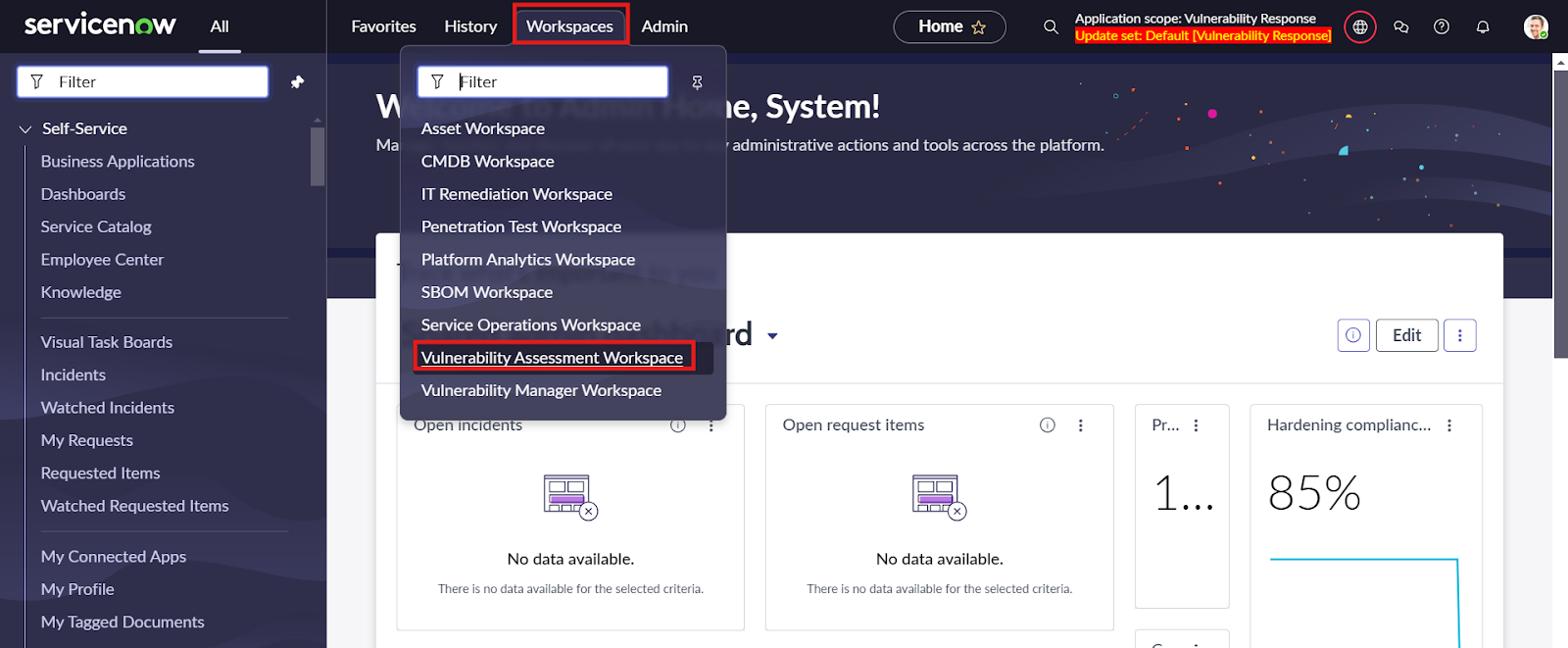The width and height of the screenshot is (1568, 648).
Task: Select Platform Analytics Workspace
Action: pyautogui.click(x=528, y=260)
